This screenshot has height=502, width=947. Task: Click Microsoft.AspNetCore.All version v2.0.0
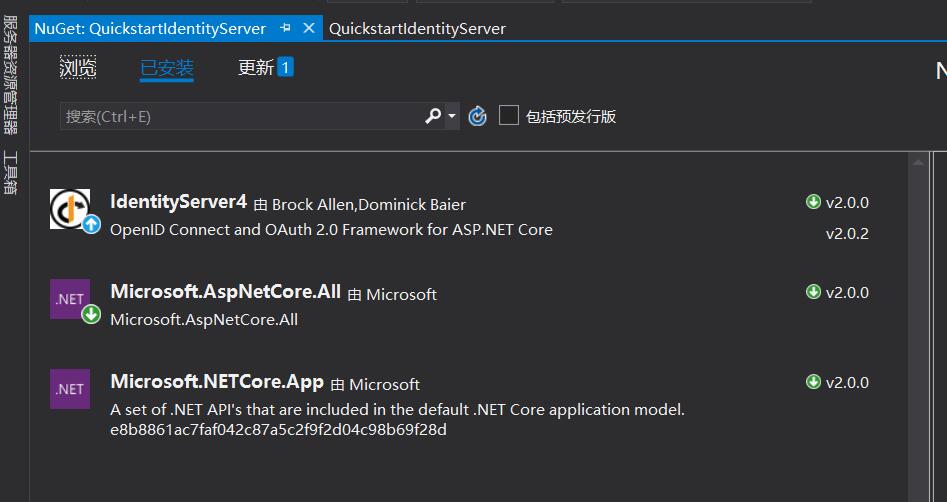(x=847, y=292)
